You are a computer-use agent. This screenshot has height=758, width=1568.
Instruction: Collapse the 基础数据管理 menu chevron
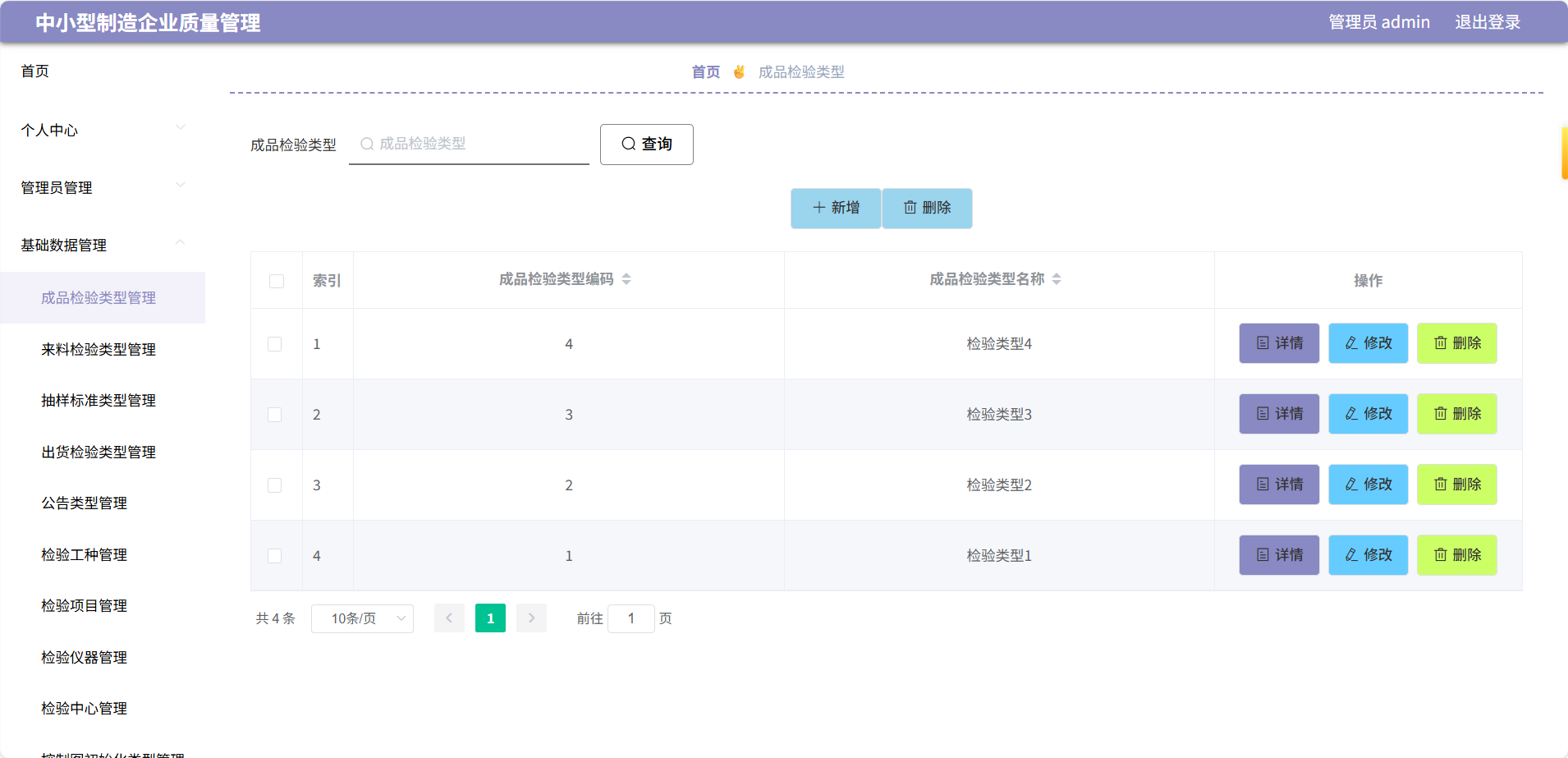pos(181,242)
